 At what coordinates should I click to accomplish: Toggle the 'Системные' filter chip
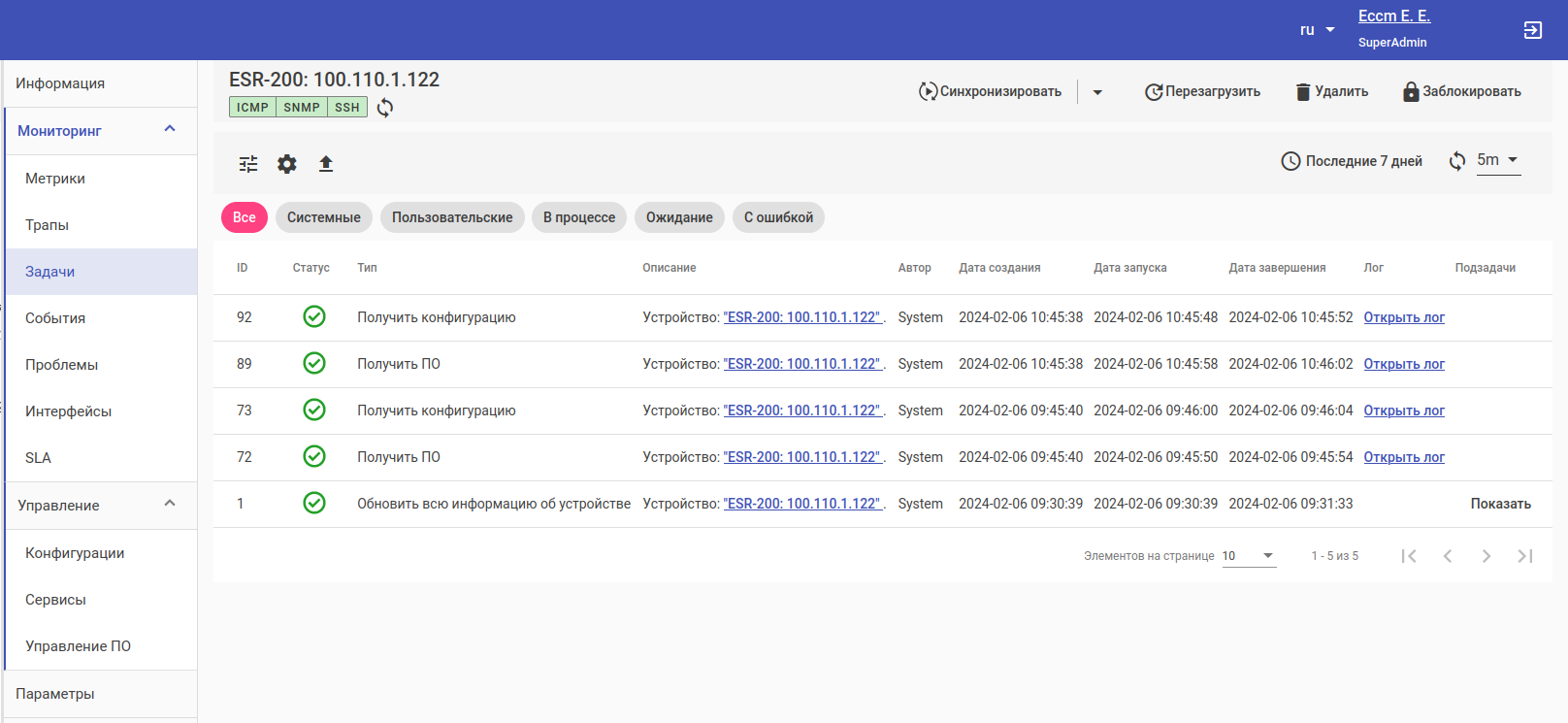coord(323,217)
